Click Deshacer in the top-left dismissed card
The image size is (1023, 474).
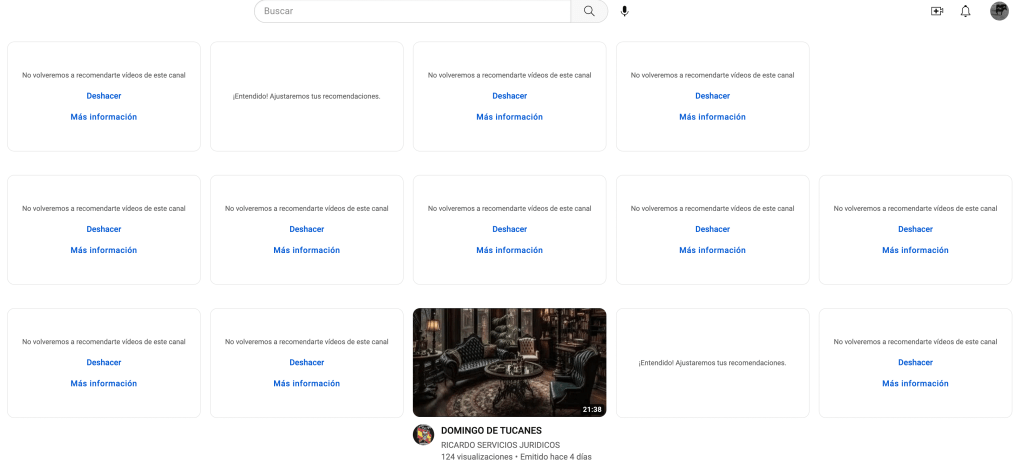pos(104,96)
